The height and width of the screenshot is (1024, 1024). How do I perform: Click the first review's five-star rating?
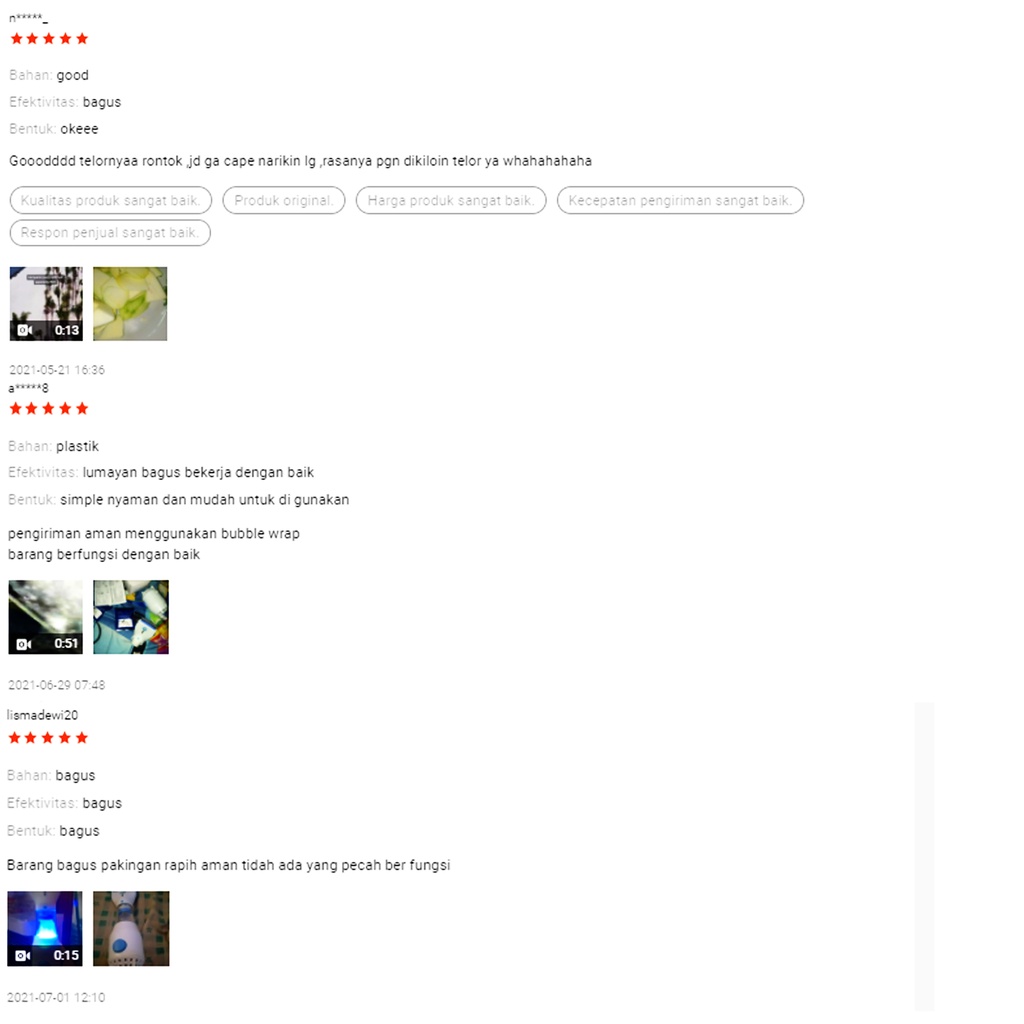(49, 39)
